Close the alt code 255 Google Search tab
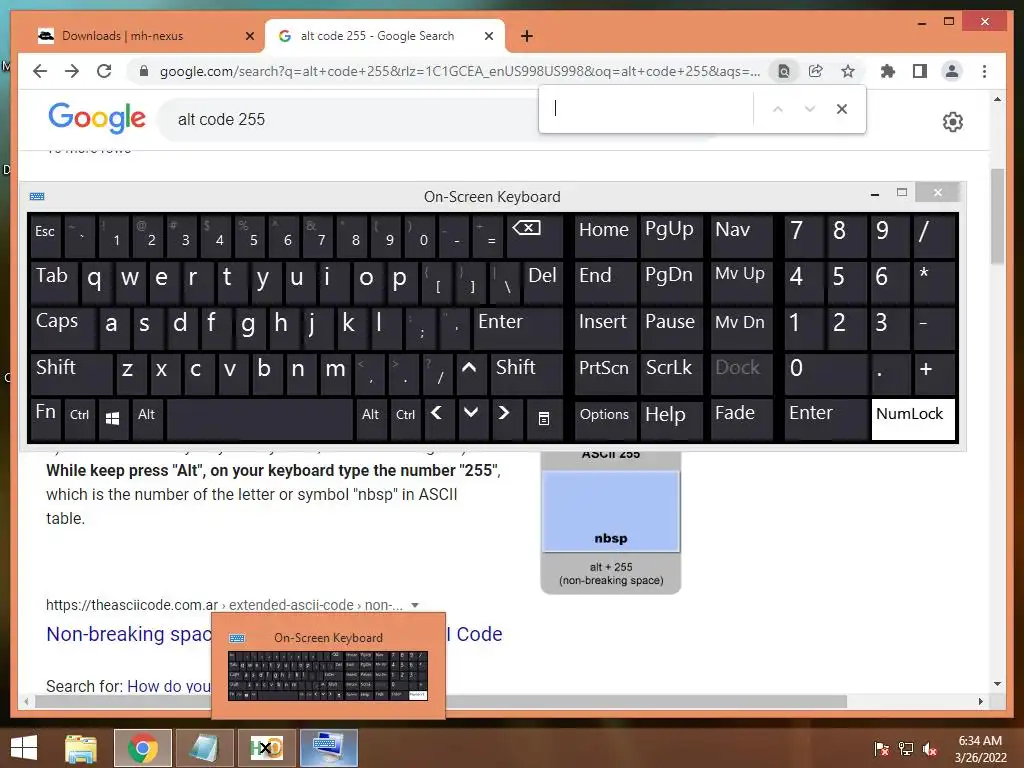The height and width of the screenshot is (768, 1024). point(488,36)
